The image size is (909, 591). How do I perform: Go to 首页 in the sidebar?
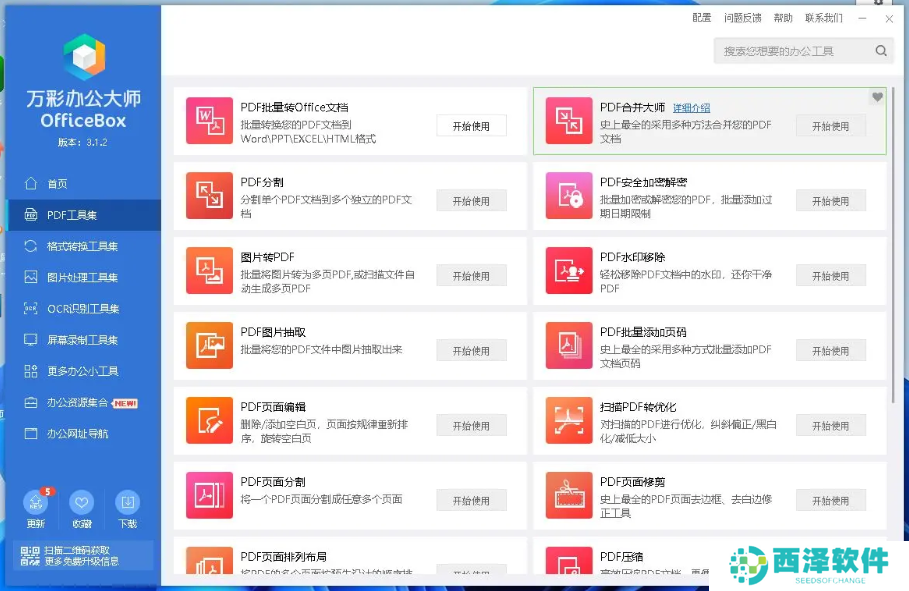tap(83, 184)
